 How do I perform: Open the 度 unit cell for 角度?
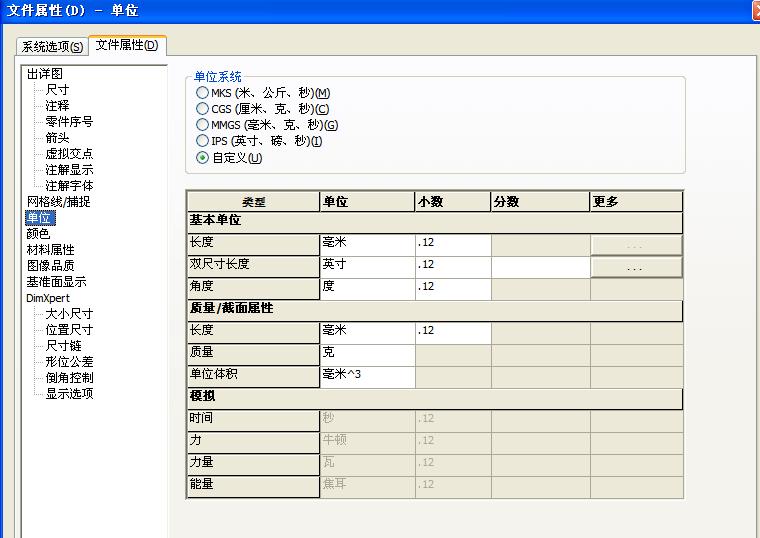click(367, 289)
